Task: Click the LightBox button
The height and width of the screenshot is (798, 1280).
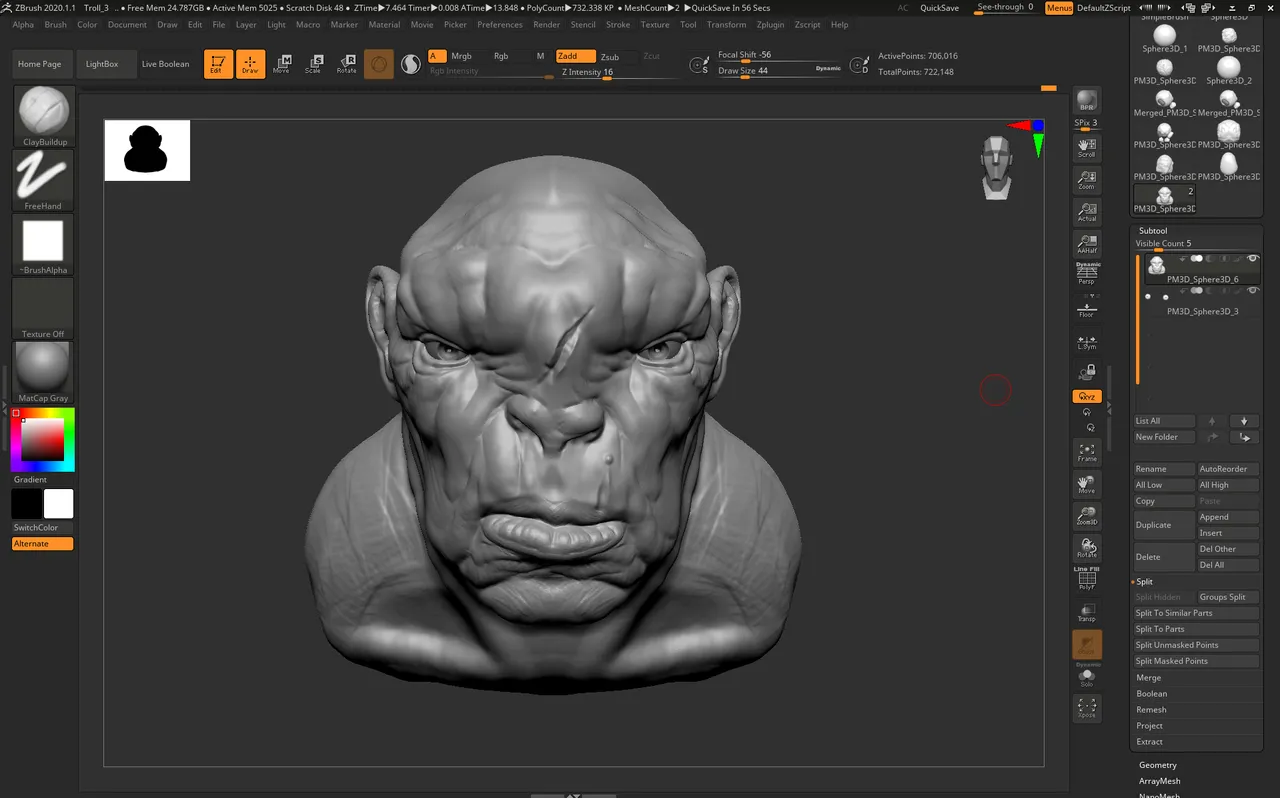Action: coord(102,64)
